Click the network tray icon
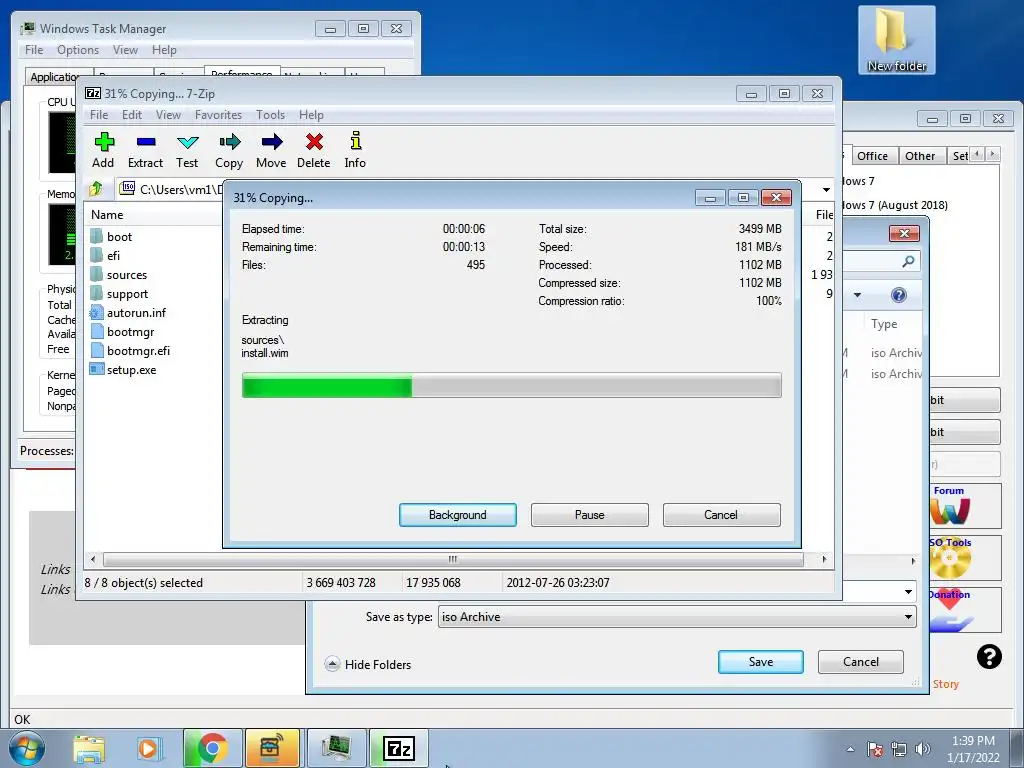Image resolution: width=1024 pixels, height=768 pixels. 899,749
